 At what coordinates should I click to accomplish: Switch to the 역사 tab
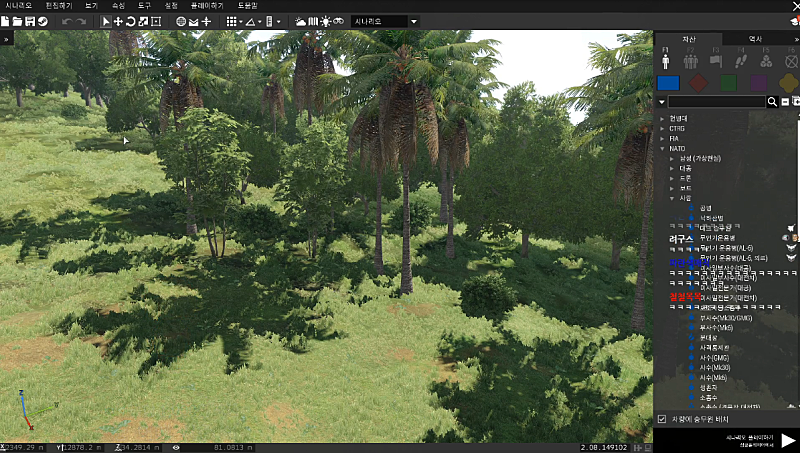click(x=755, y=38)
